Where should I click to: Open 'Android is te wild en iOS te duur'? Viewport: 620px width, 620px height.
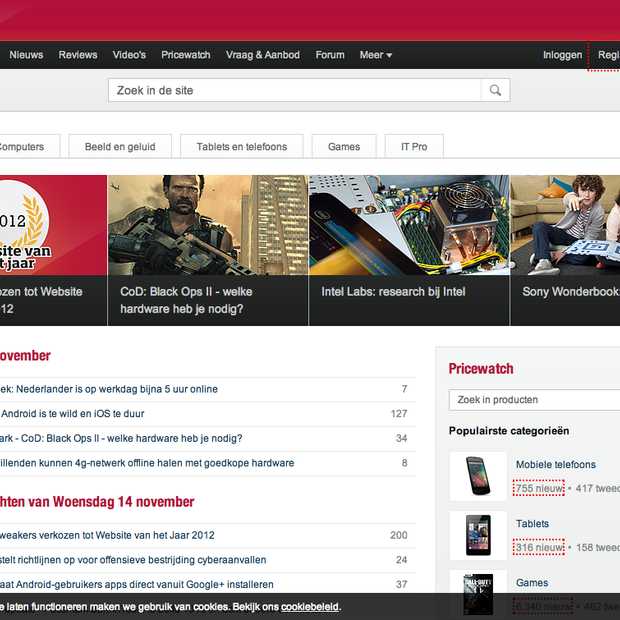click(72, 414)
